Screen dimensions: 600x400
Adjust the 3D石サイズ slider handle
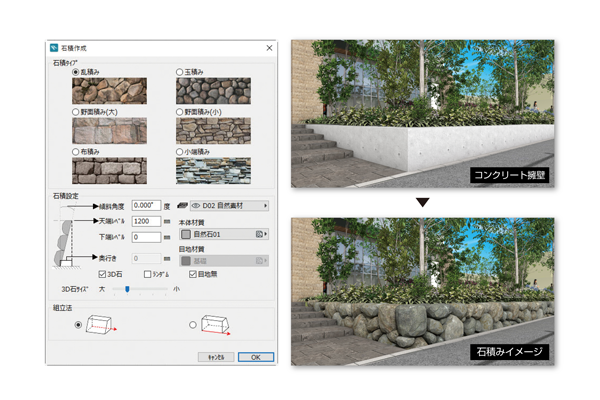click(126, 289)
